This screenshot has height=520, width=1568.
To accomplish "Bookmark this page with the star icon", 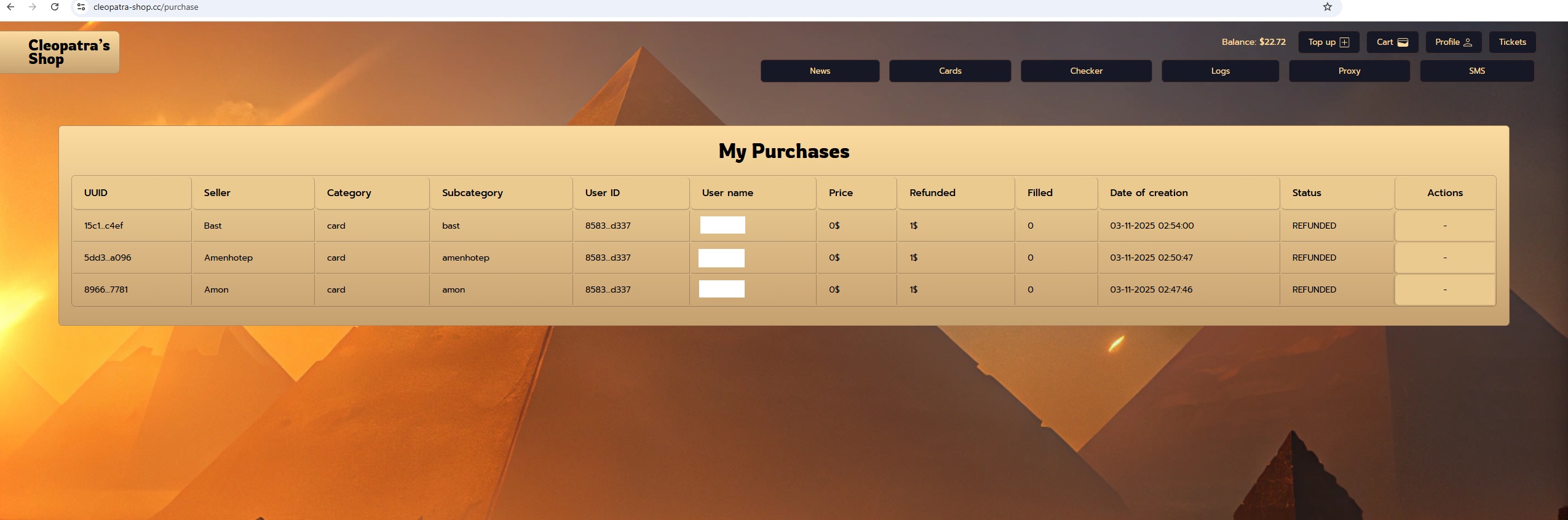I will pyautogui.click(x=1327, y=7).
